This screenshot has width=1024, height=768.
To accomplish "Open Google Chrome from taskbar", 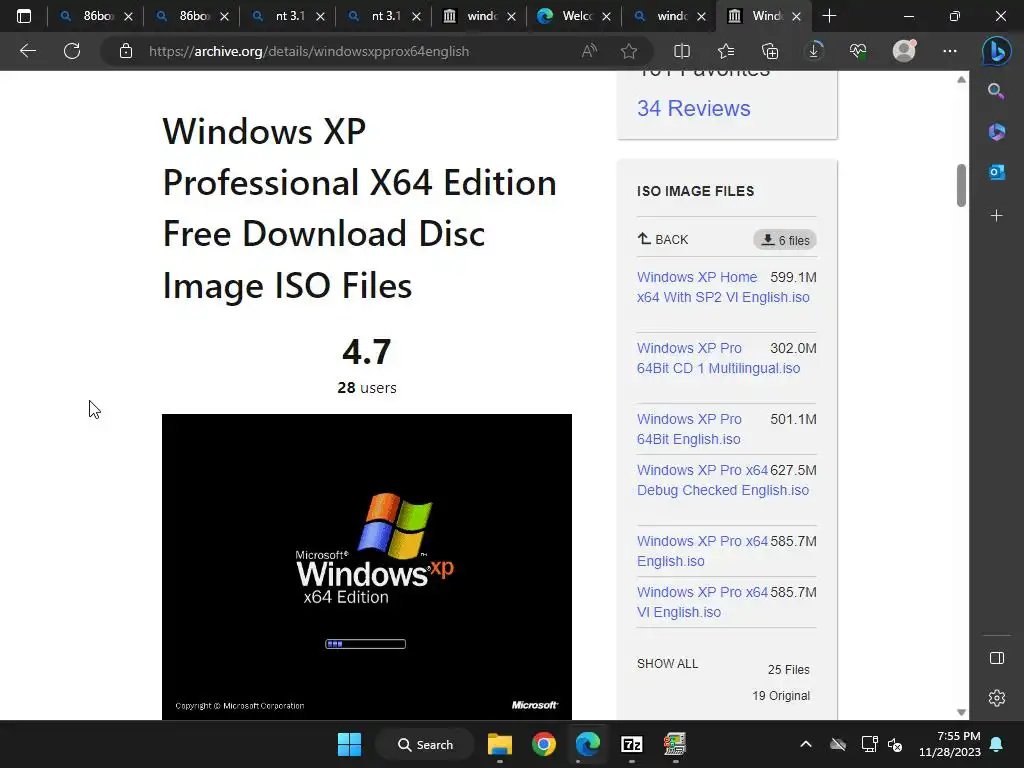I will click(x=543, y=744).
